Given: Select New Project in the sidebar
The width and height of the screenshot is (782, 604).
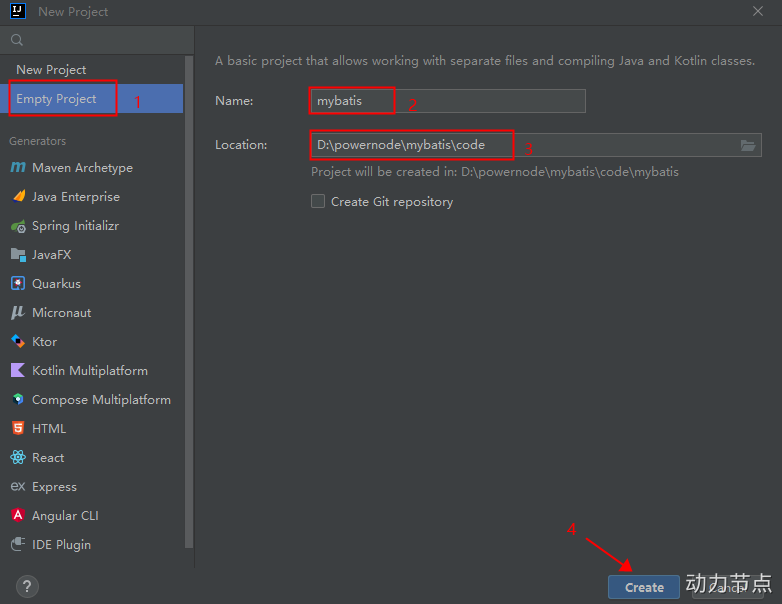Looking at the screenshot, I should (x=51, y=70).
